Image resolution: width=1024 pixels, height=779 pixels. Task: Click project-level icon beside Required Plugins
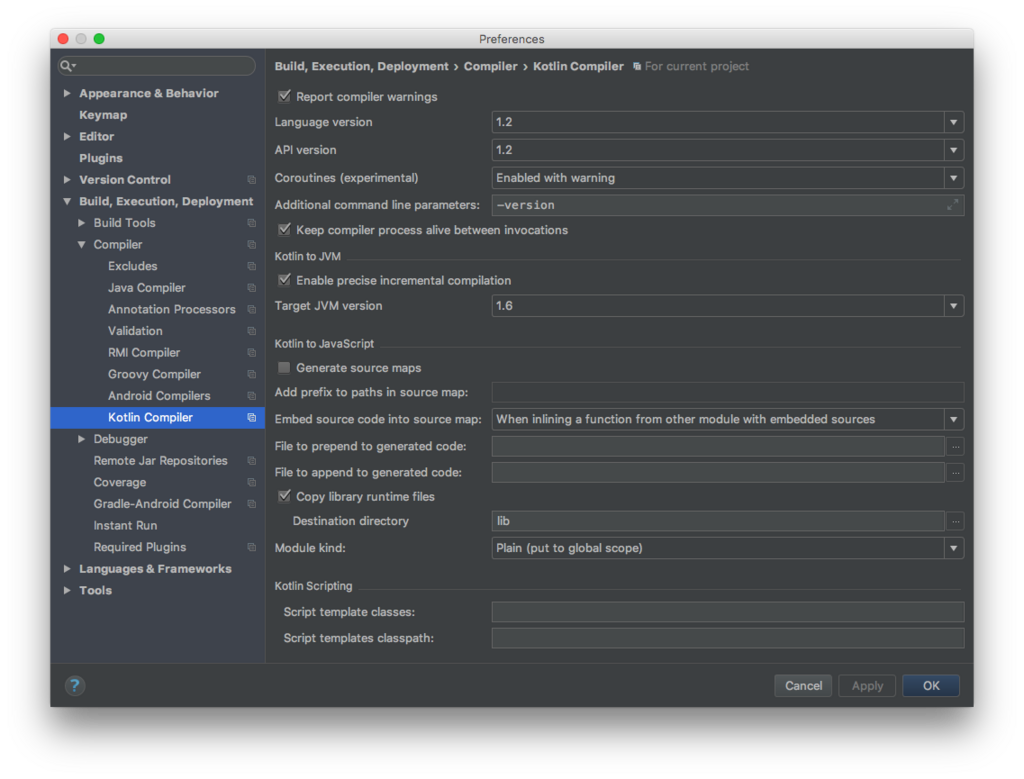pos(251,547)
